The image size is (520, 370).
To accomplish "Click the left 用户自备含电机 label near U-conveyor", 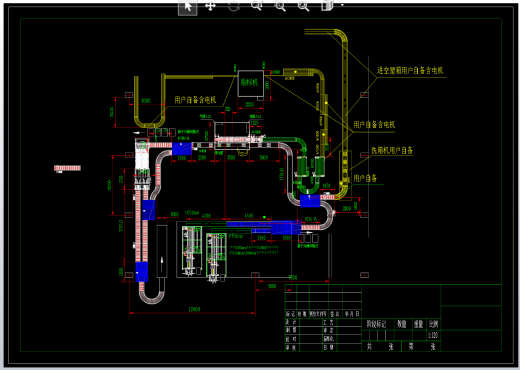I will click(195, 100).
